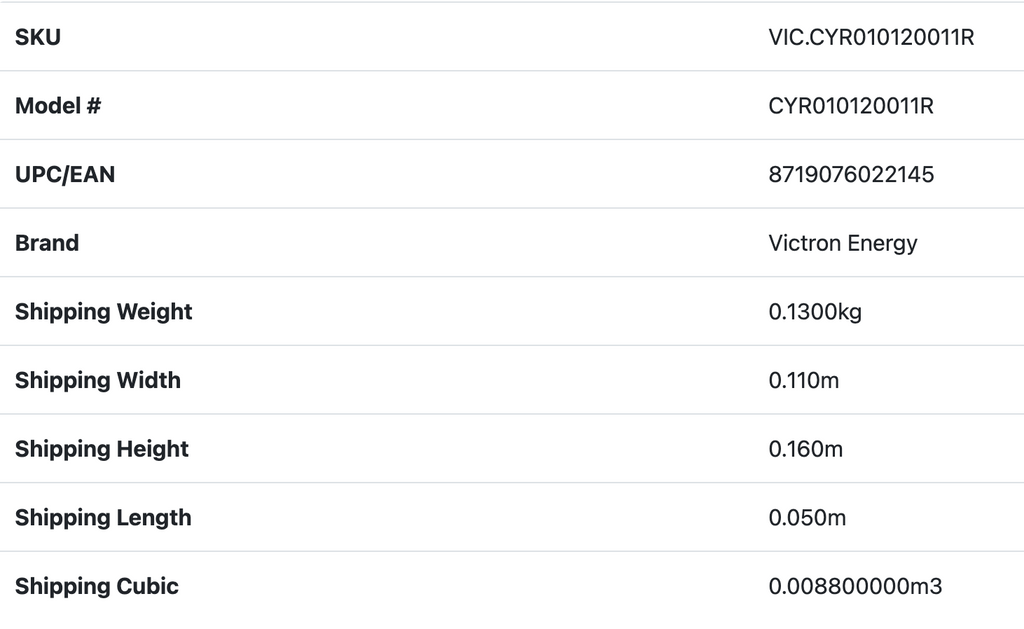This screenshot has width=1024, height=629.
Task: Select the 0.008800000m3 cubic value
Action: (855, 586)
